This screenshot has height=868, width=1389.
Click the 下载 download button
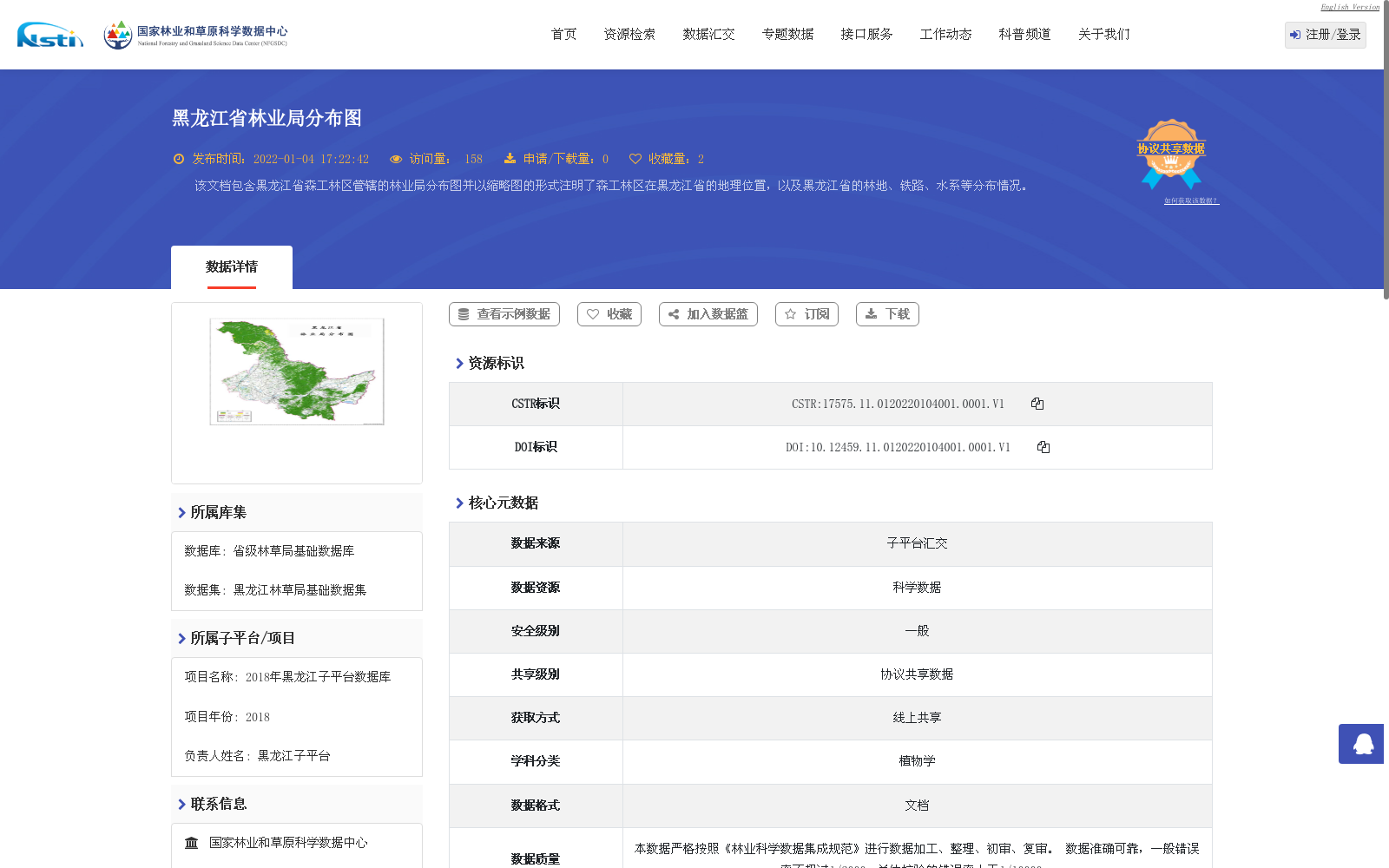887,314
